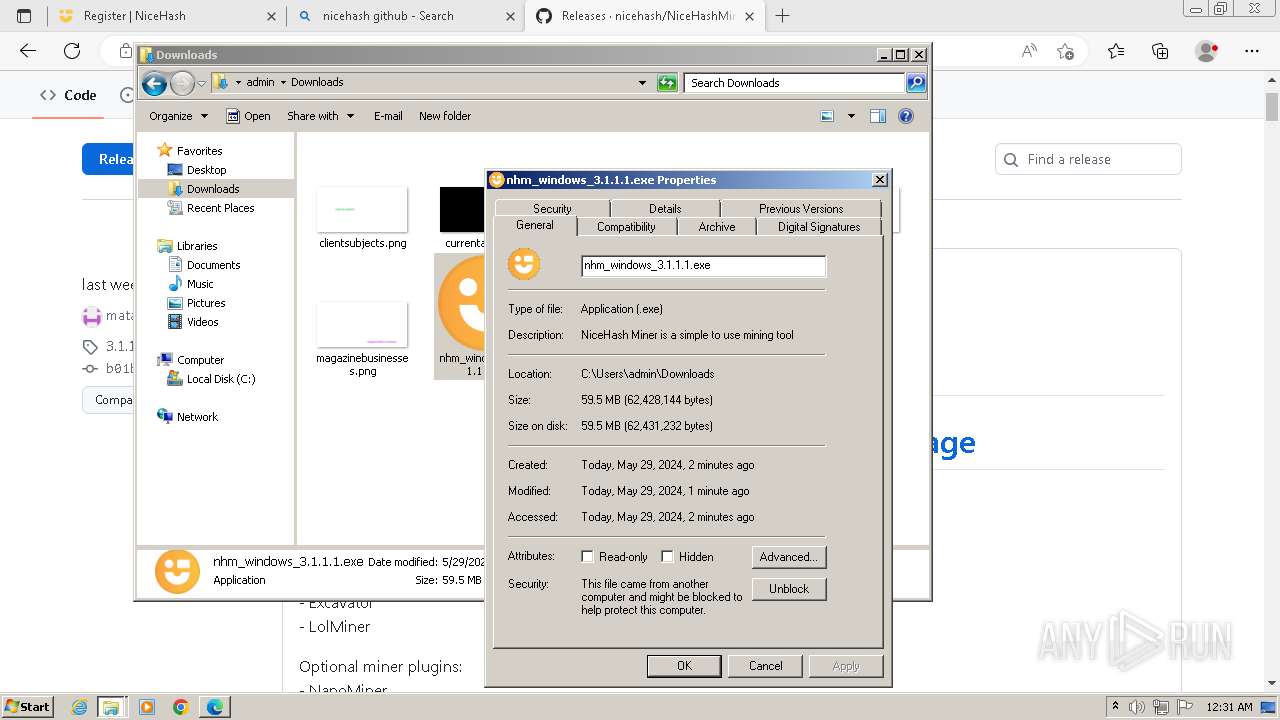Click the Search Downloads box
1280x720 pixels.
coord(795,83)
